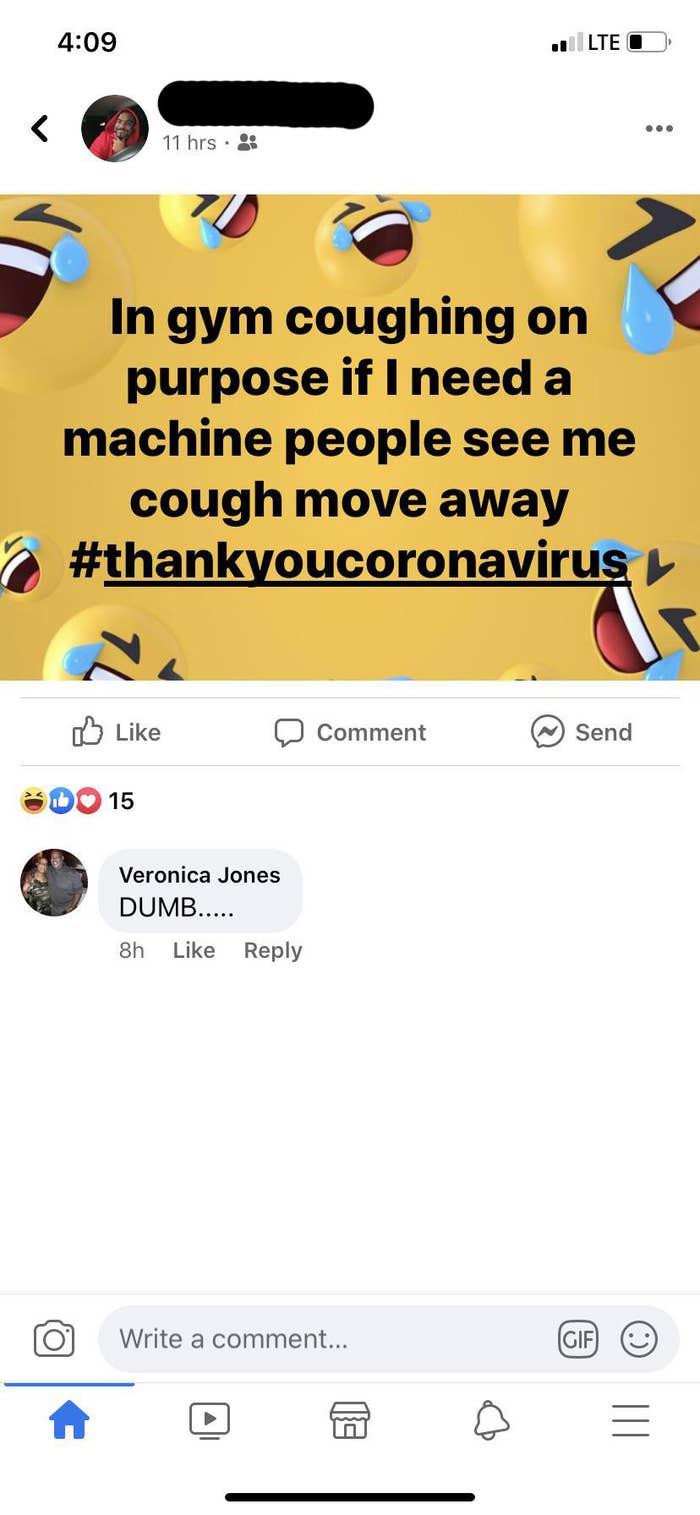Open the emoji smiley picker
The width and height of the screenshot is (700, 1515).
639,1338
